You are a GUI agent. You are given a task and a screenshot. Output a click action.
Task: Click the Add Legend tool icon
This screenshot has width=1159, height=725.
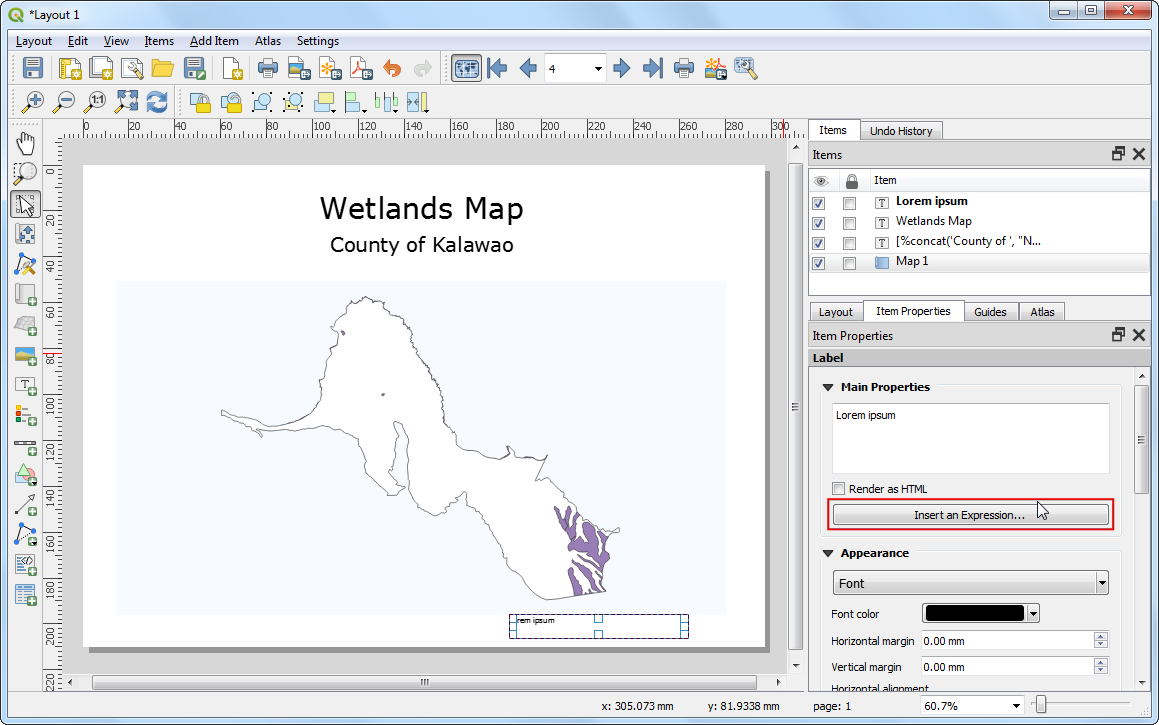pos(25,414)
